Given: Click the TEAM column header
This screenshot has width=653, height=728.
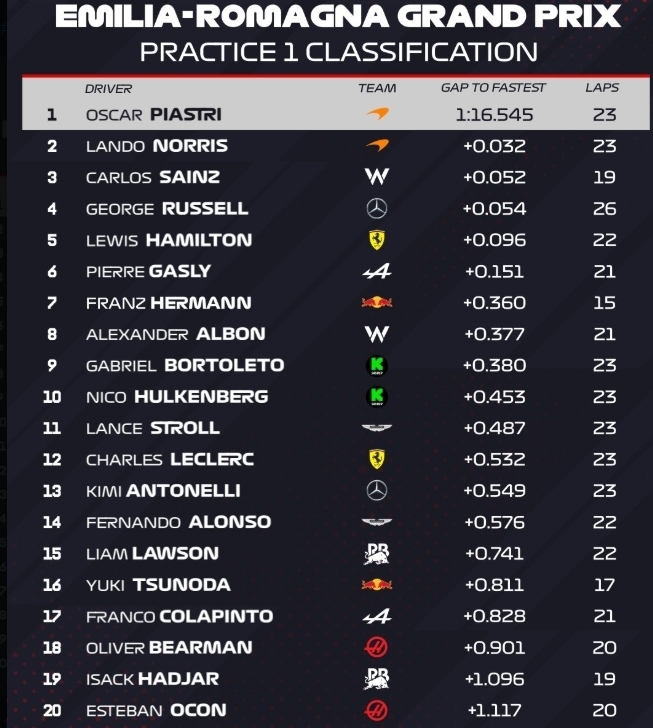Looking at the screenshot, I should point(377,89).
